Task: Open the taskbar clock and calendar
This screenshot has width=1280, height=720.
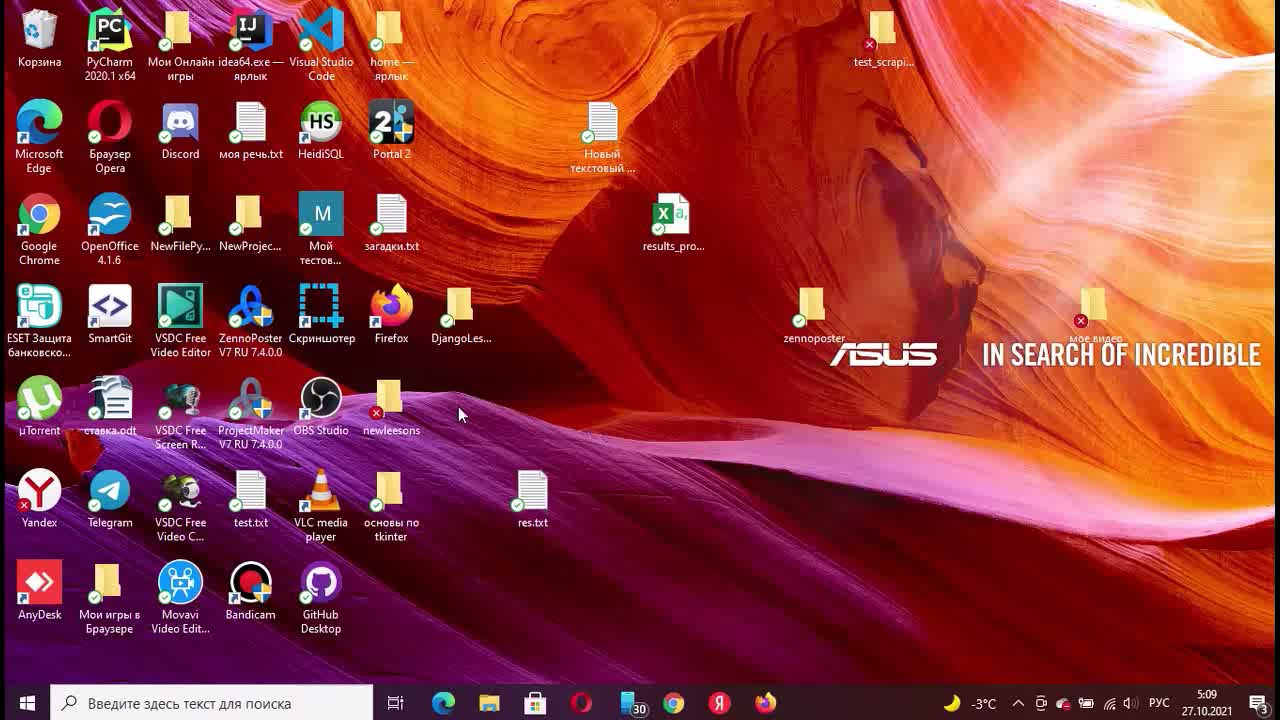Action: (x=1206, y=703)
